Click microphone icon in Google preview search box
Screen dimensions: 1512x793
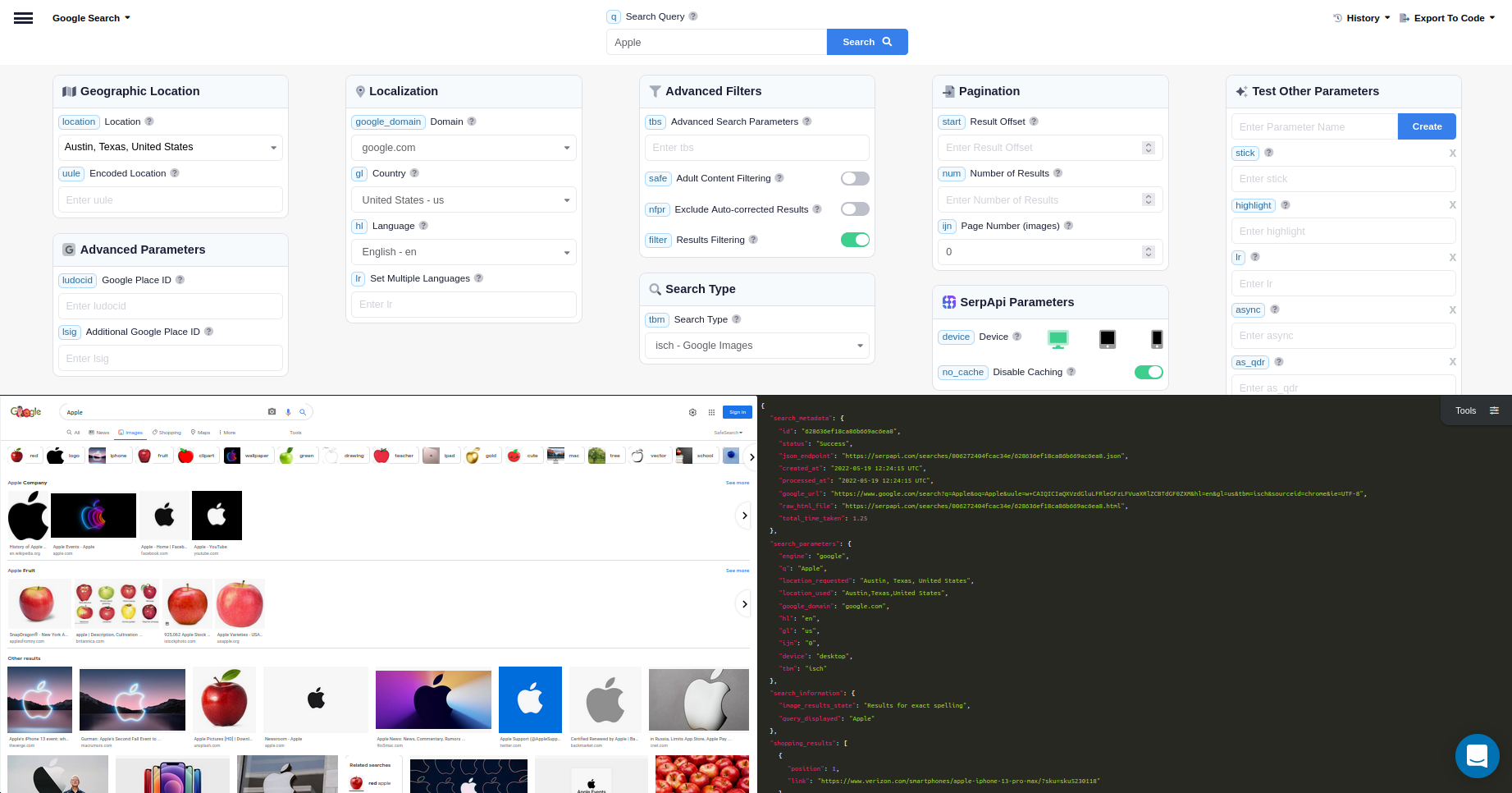pos(288,412)
